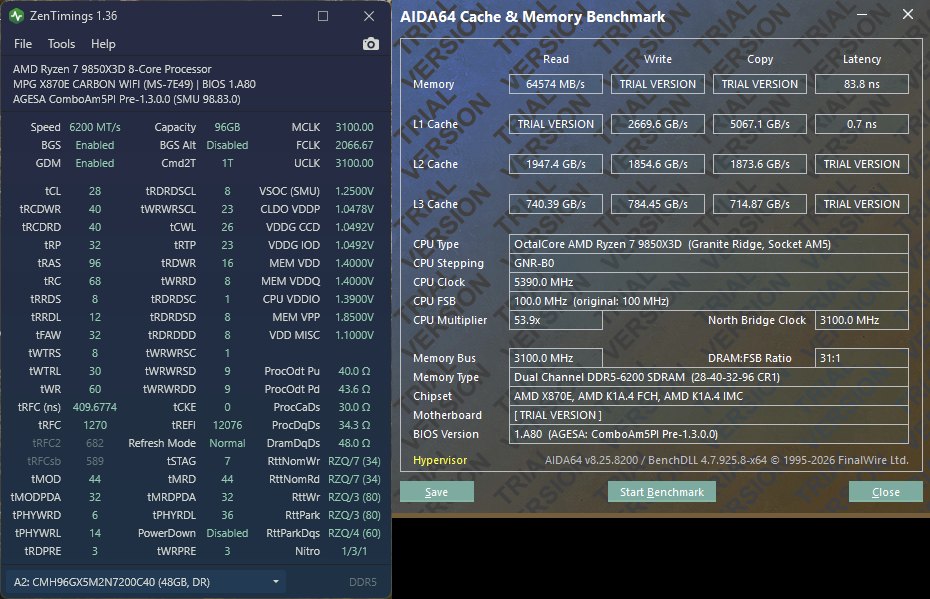Open the File menu in ZenTimings

[23, 44]
